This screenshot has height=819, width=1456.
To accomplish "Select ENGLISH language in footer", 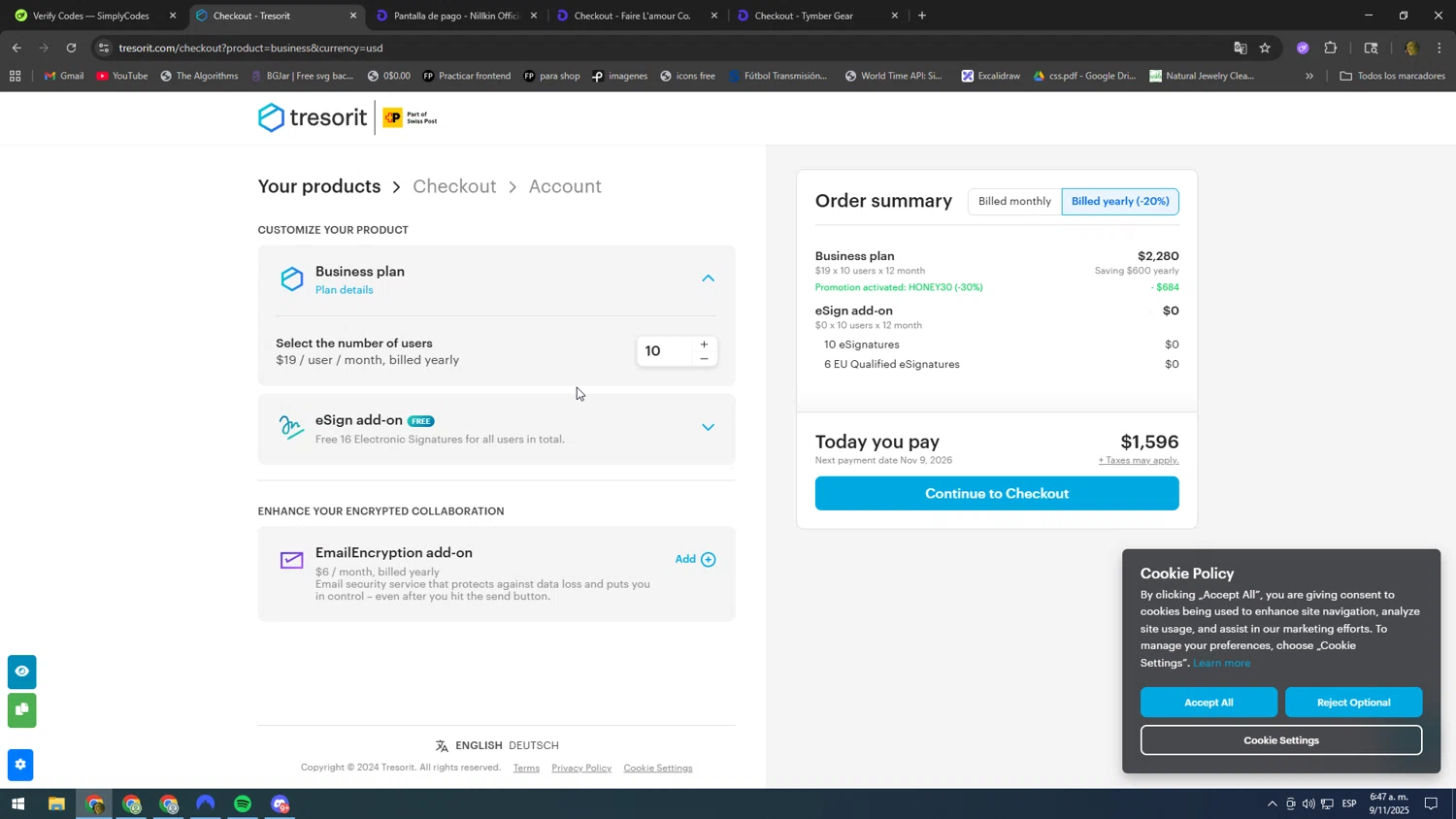I will (x=479, y=746).
